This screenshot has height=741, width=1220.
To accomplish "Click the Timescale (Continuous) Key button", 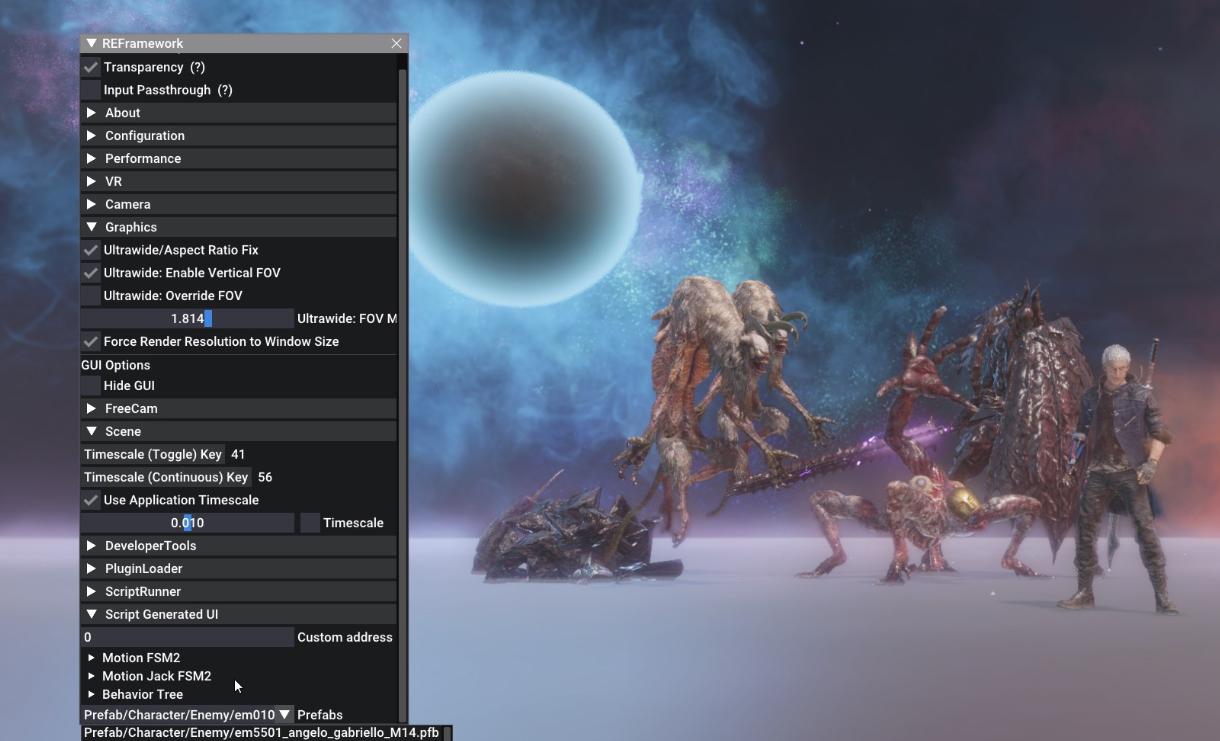I will [166, 478].
